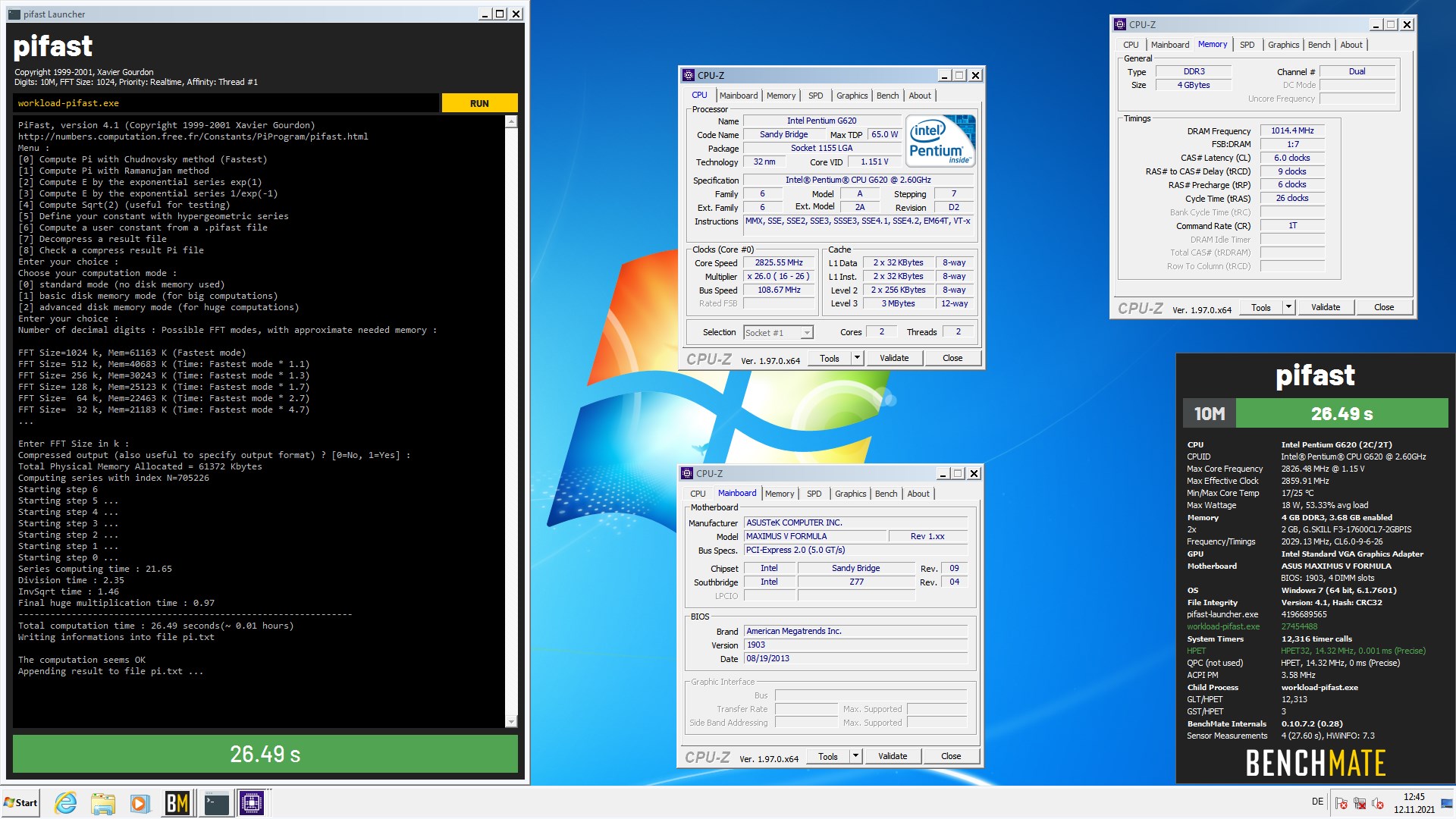Click the Intel Pentium inside logo
The width and height of the screenshot is (1456, 819).
click(941, 141)
